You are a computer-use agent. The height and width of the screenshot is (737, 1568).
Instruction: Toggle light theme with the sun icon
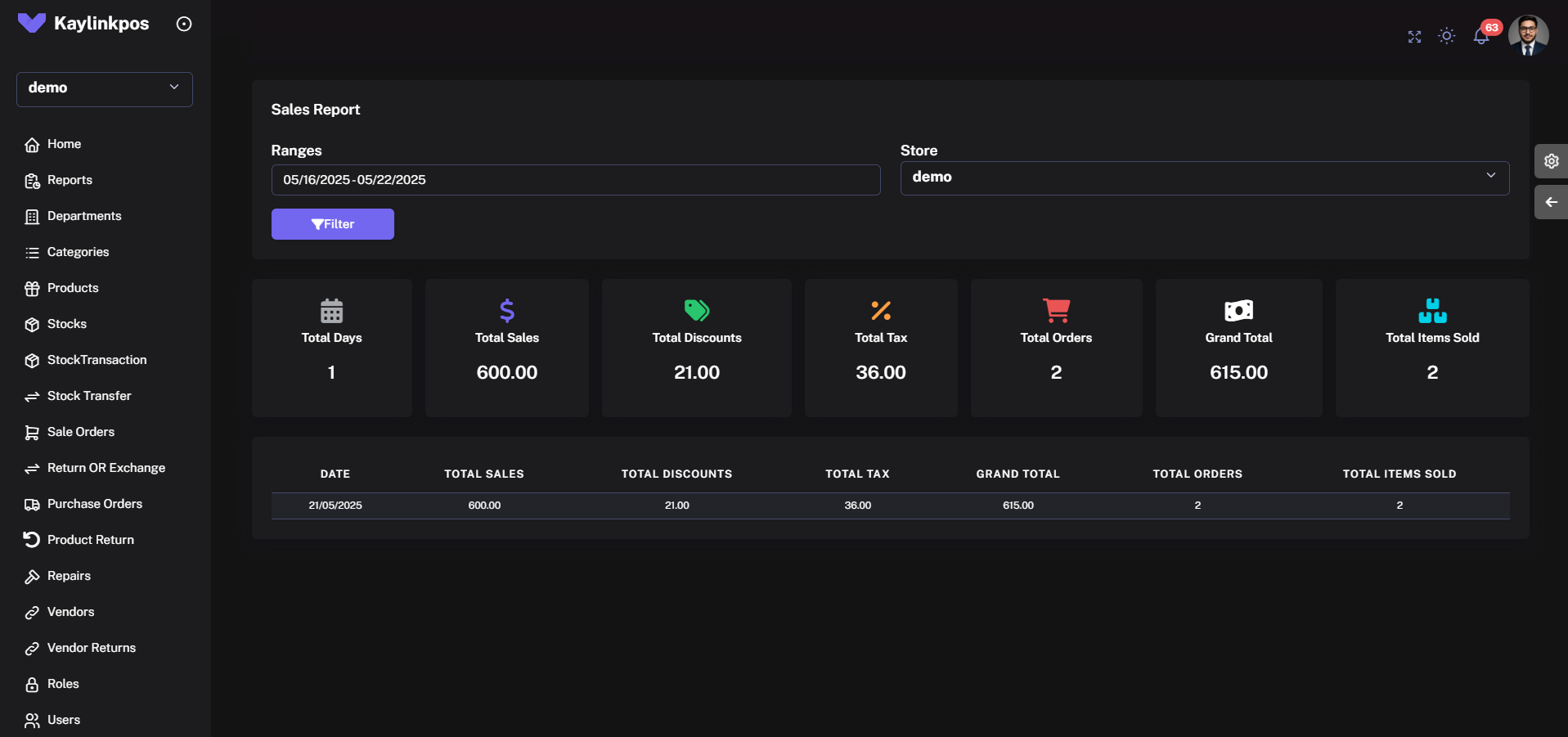coord(1447,36)
